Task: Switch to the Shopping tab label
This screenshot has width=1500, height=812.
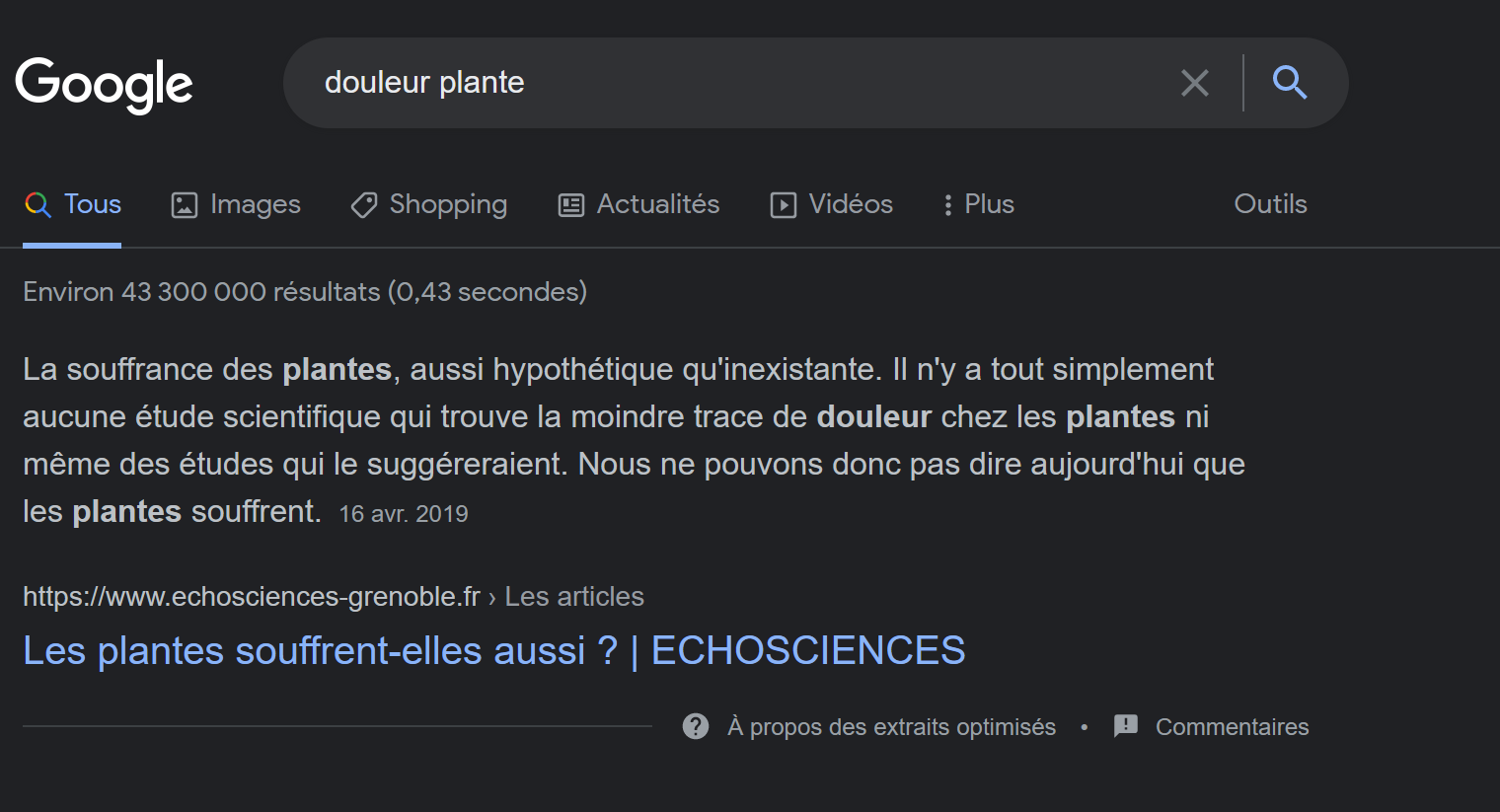Action: point(448,204)
